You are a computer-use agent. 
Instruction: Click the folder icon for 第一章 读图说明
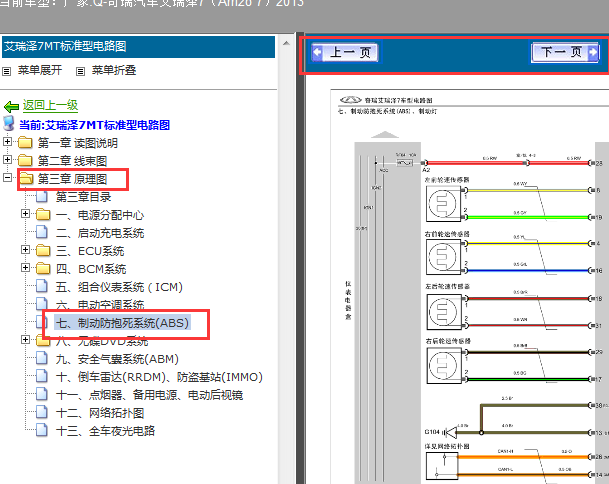(26, 143)
